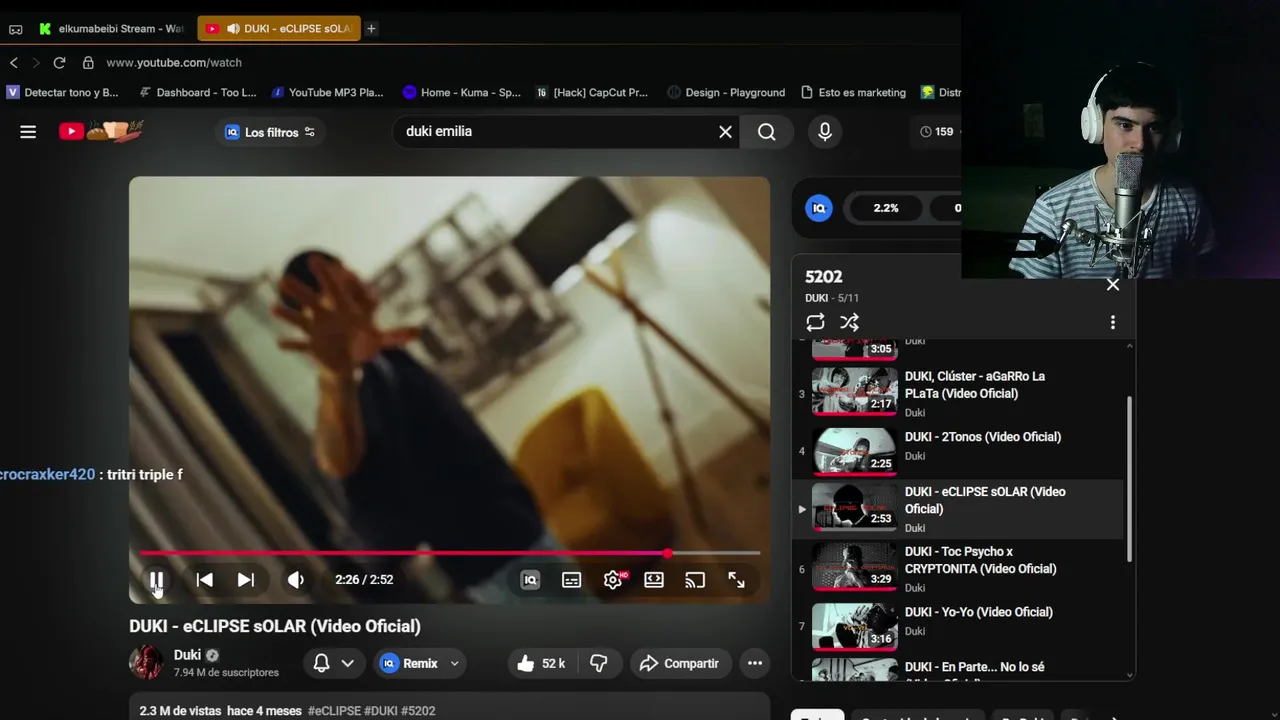Click the #5202 hashtag
Viewport: 1280px width, 720px height.
(418, 711)
